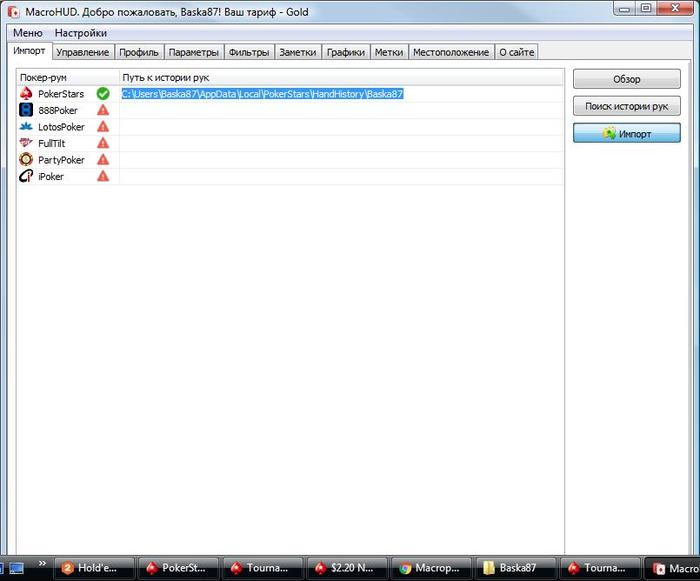The height and width of the screenshot is (581, 700).
Task: Click the warning triangle beside PartyPoker
Action: pos(103,159)
